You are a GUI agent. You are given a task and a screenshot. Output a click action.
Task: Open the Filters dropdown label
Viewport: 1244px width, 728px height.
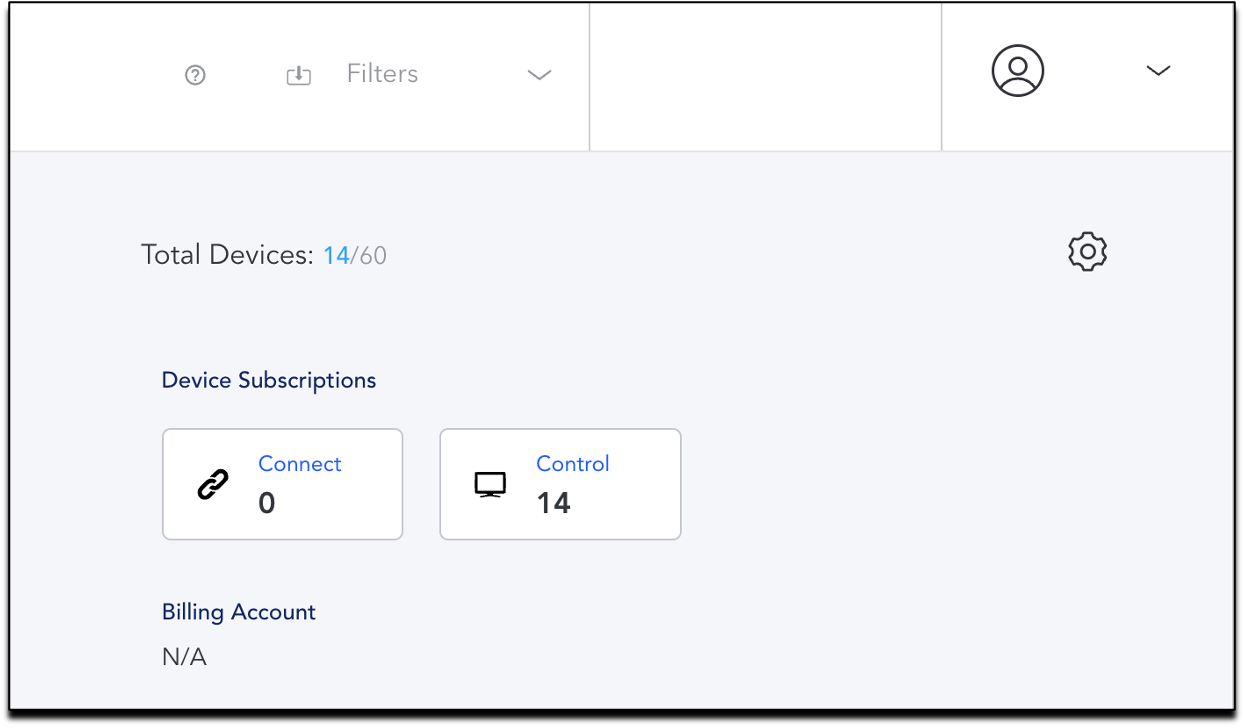coord(382,74)
